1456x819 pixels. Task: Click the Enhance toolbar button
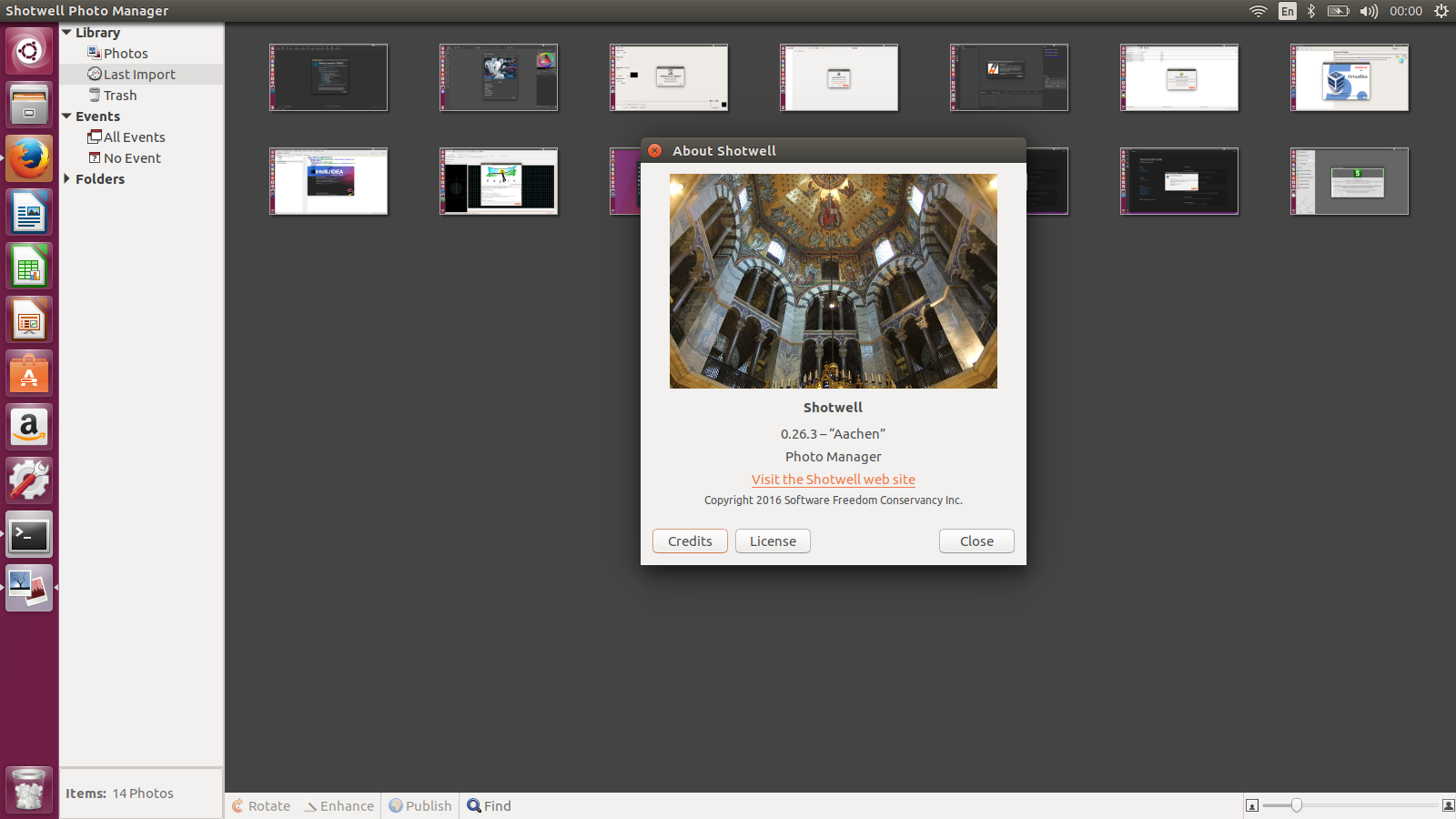click(339, 806)
